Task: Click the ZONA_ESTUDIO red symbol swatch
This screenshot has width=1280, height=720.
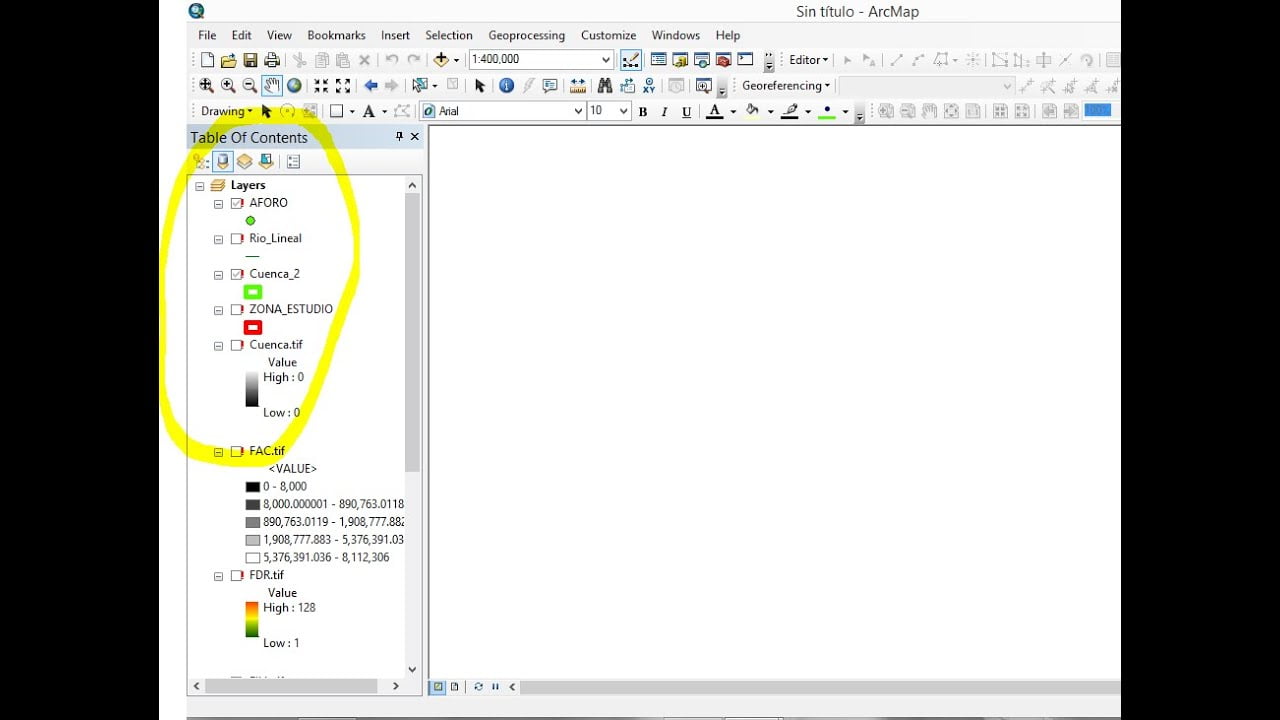Action: pyautogui.click(x=253, y=327)
